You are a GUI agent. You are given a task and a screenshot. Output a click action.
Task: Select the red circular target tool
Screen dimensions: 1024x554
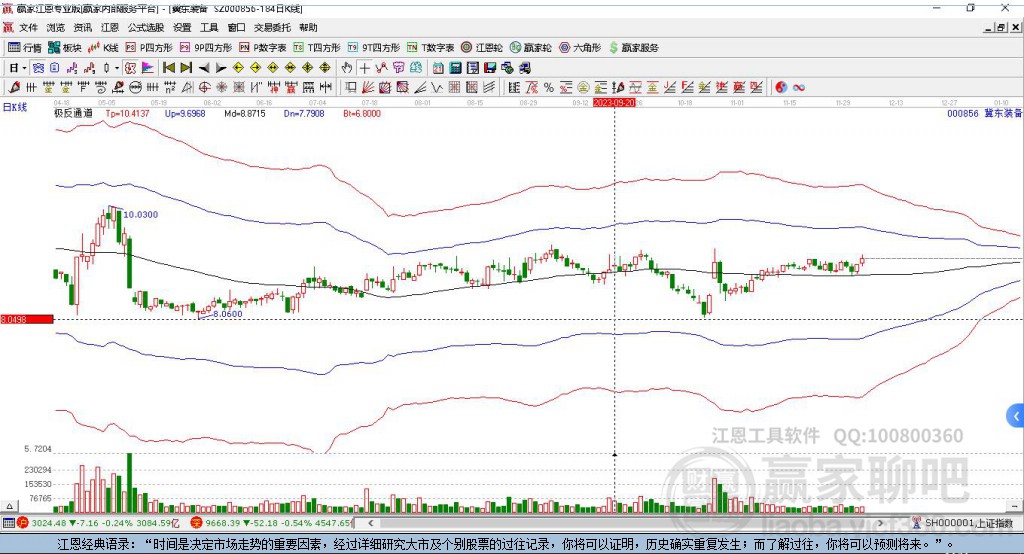(204, 87)
